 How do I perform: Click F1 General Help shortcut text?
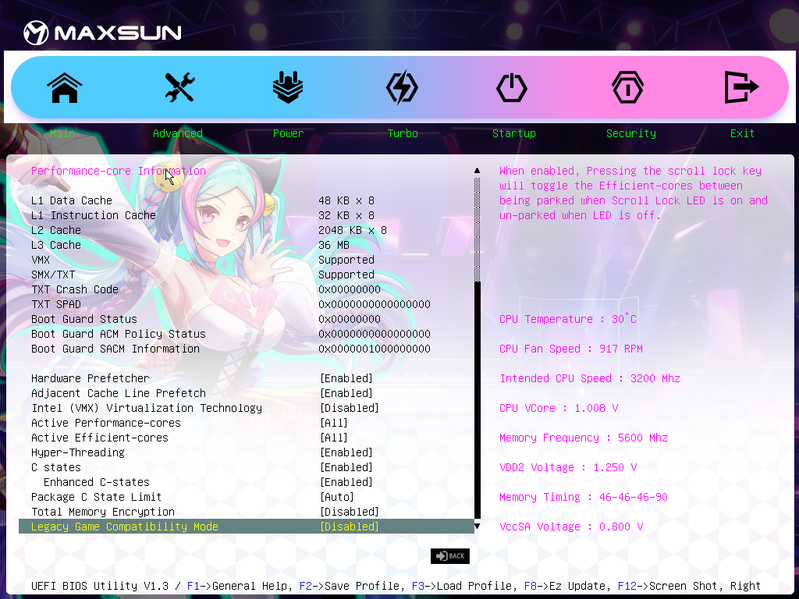[x=240, y=586]
